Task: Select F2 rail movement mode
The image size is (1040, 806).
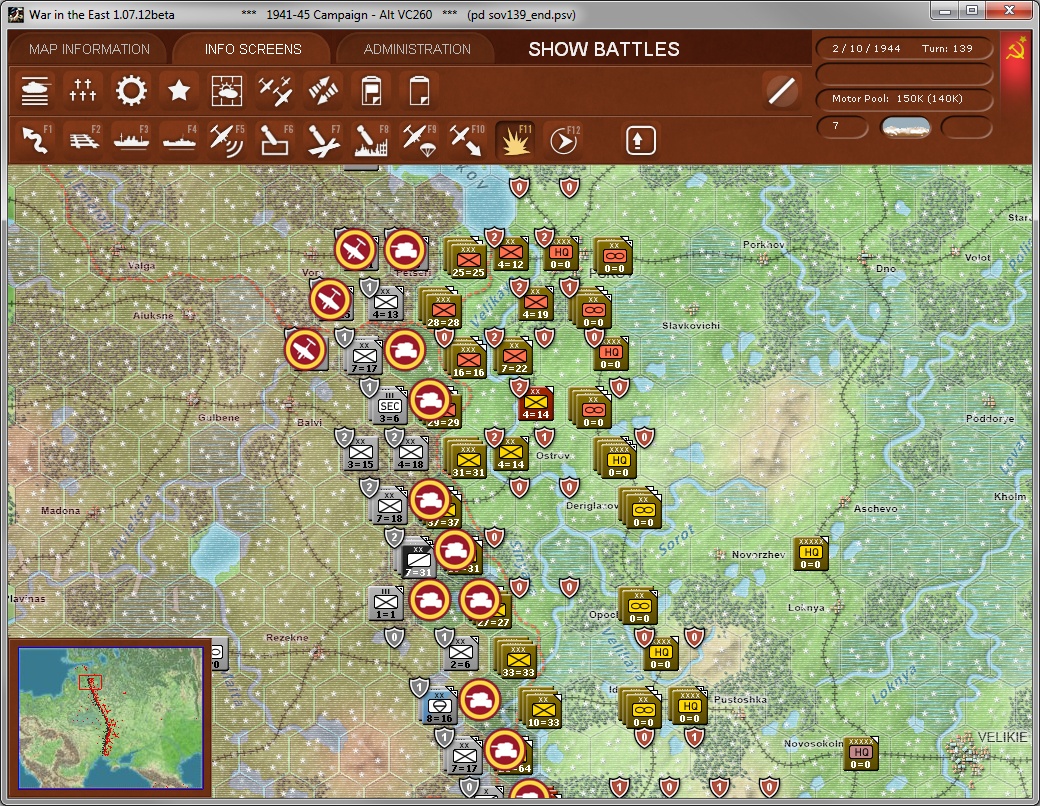Action: coord(83,140)
